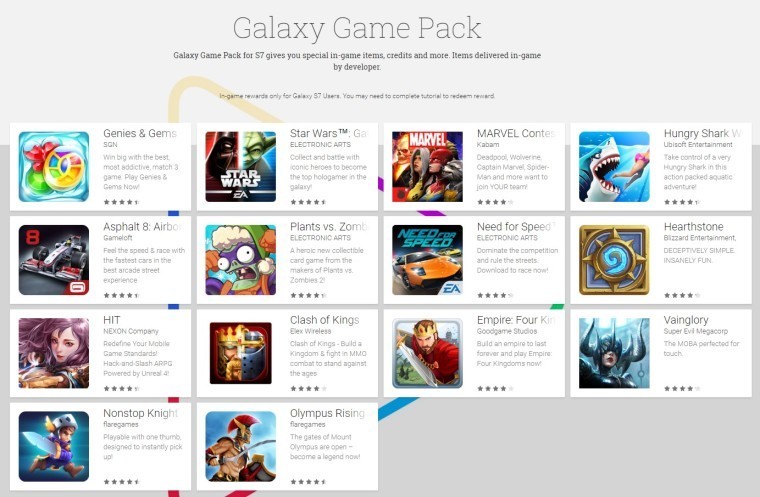Screen dimensions: 760x497
Task: Open the HIT game artwork icon
Action: 54,353
